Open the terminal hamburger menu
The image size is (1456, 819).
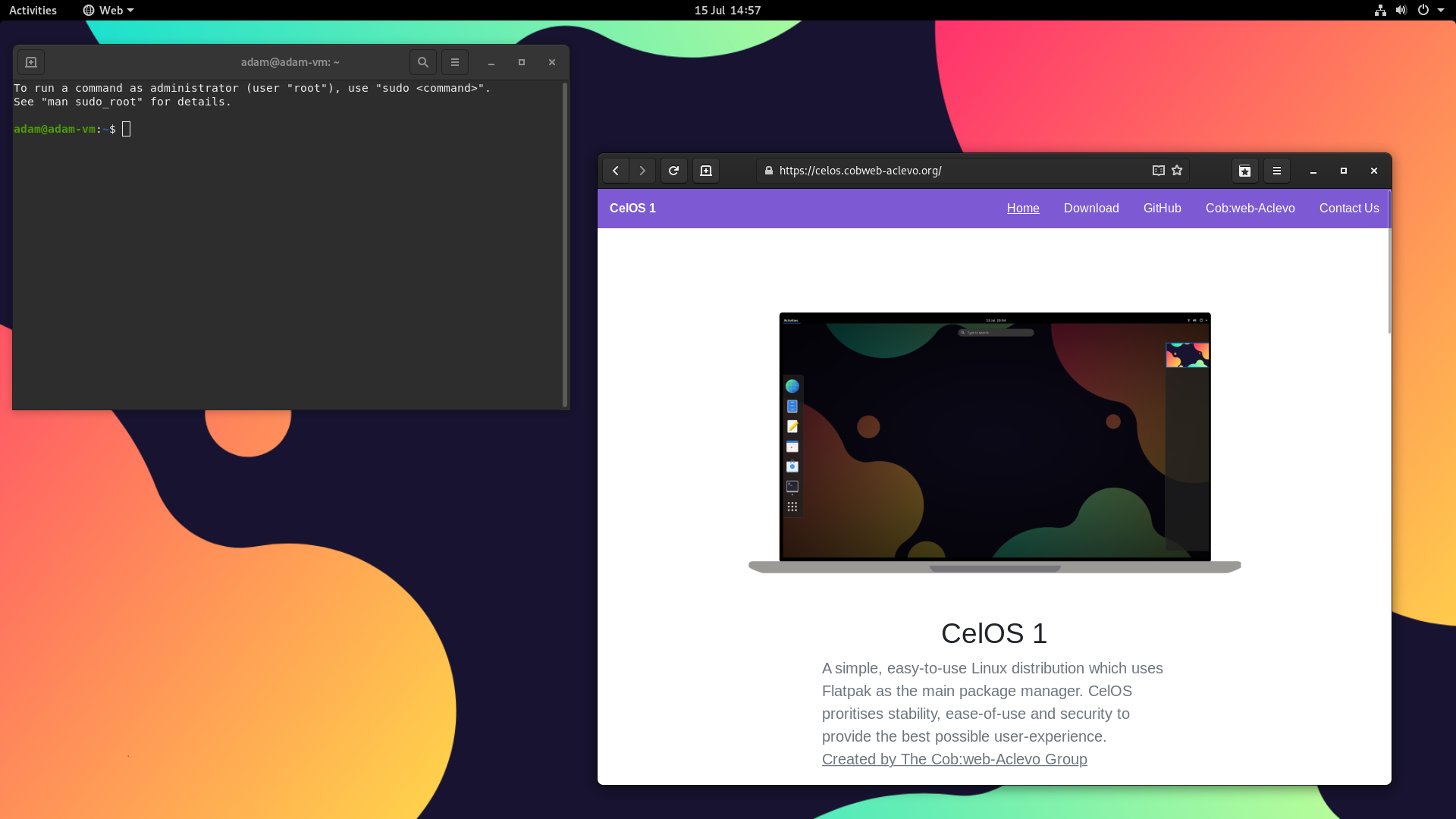point(455,62)
